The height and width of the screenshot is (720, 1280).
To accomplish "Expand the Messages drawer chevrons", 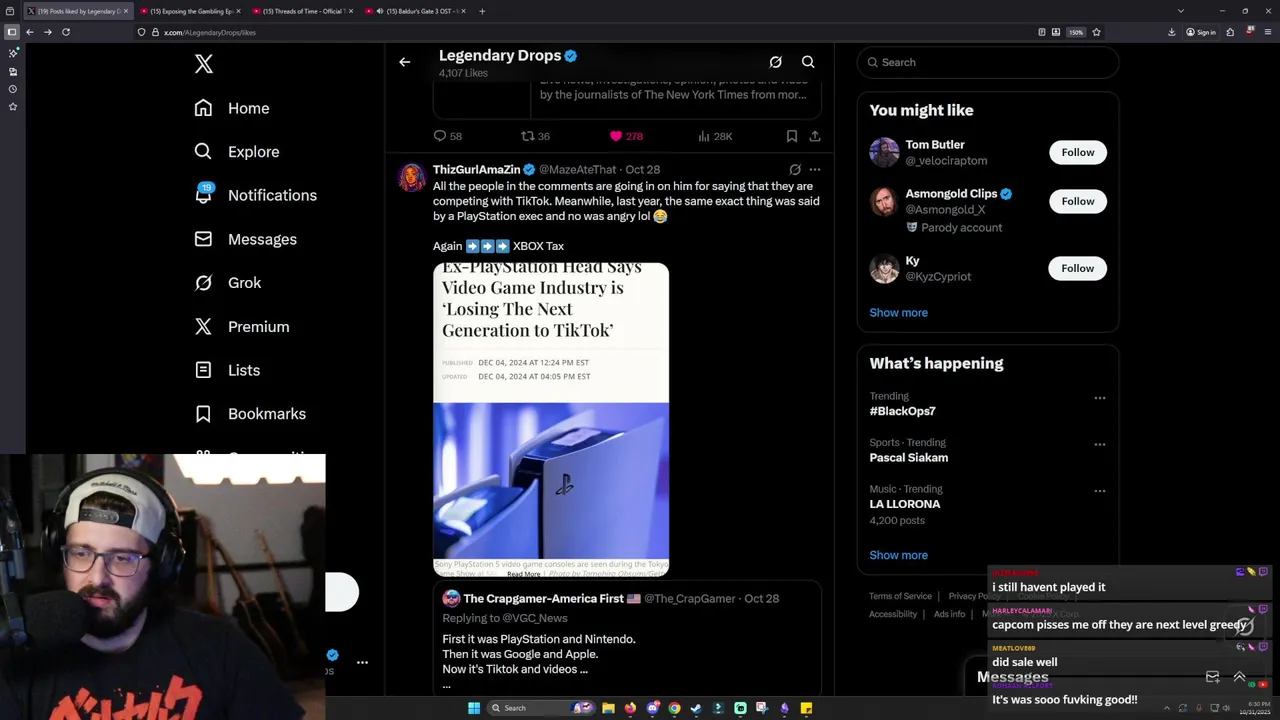I will point(1239,677).
